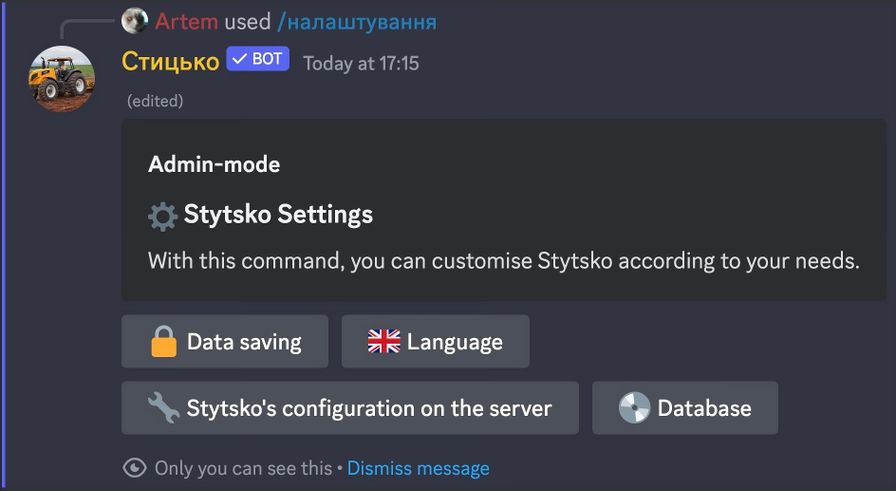Click Artem's small profile avatar
The height and width of the screenshot is (491, 896).
click(135, 21)
